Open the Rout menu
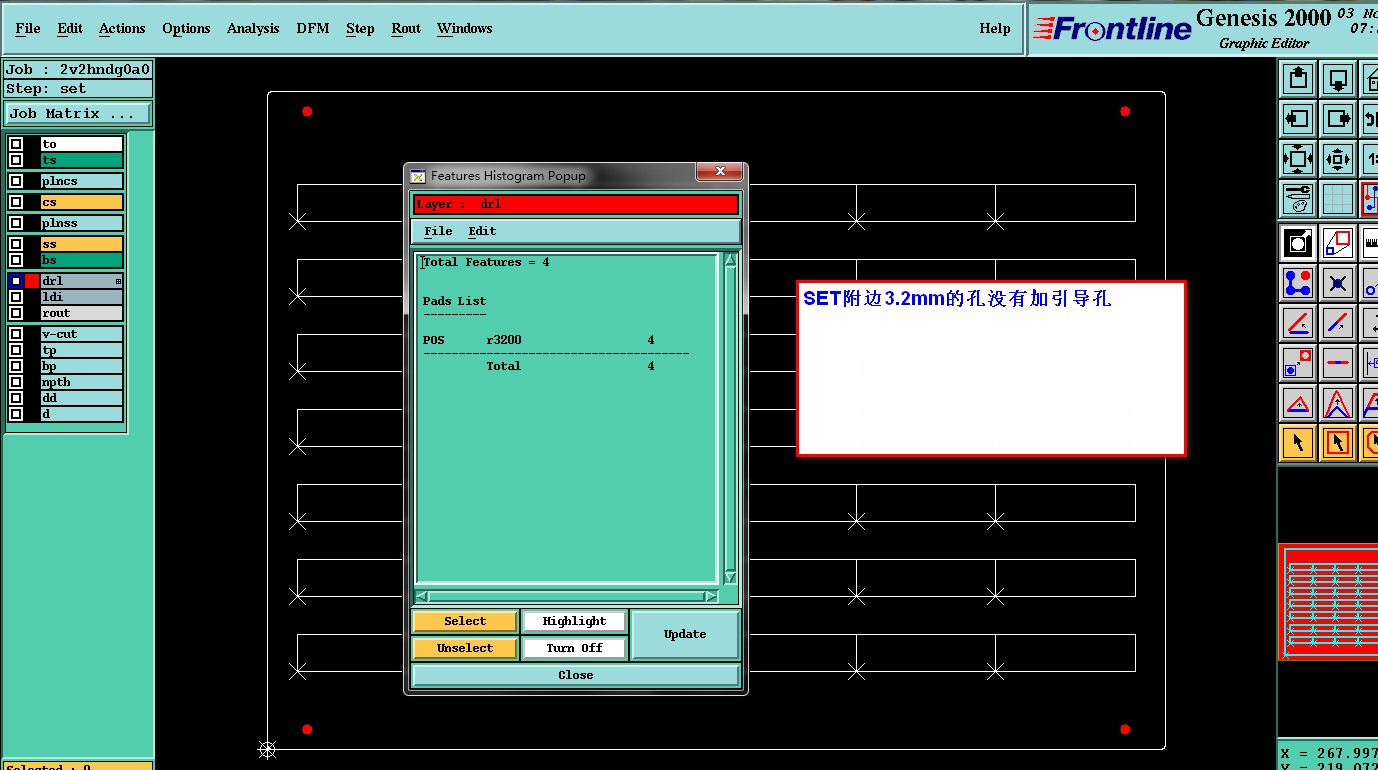 pyautogui.click(x=406, y=28)
